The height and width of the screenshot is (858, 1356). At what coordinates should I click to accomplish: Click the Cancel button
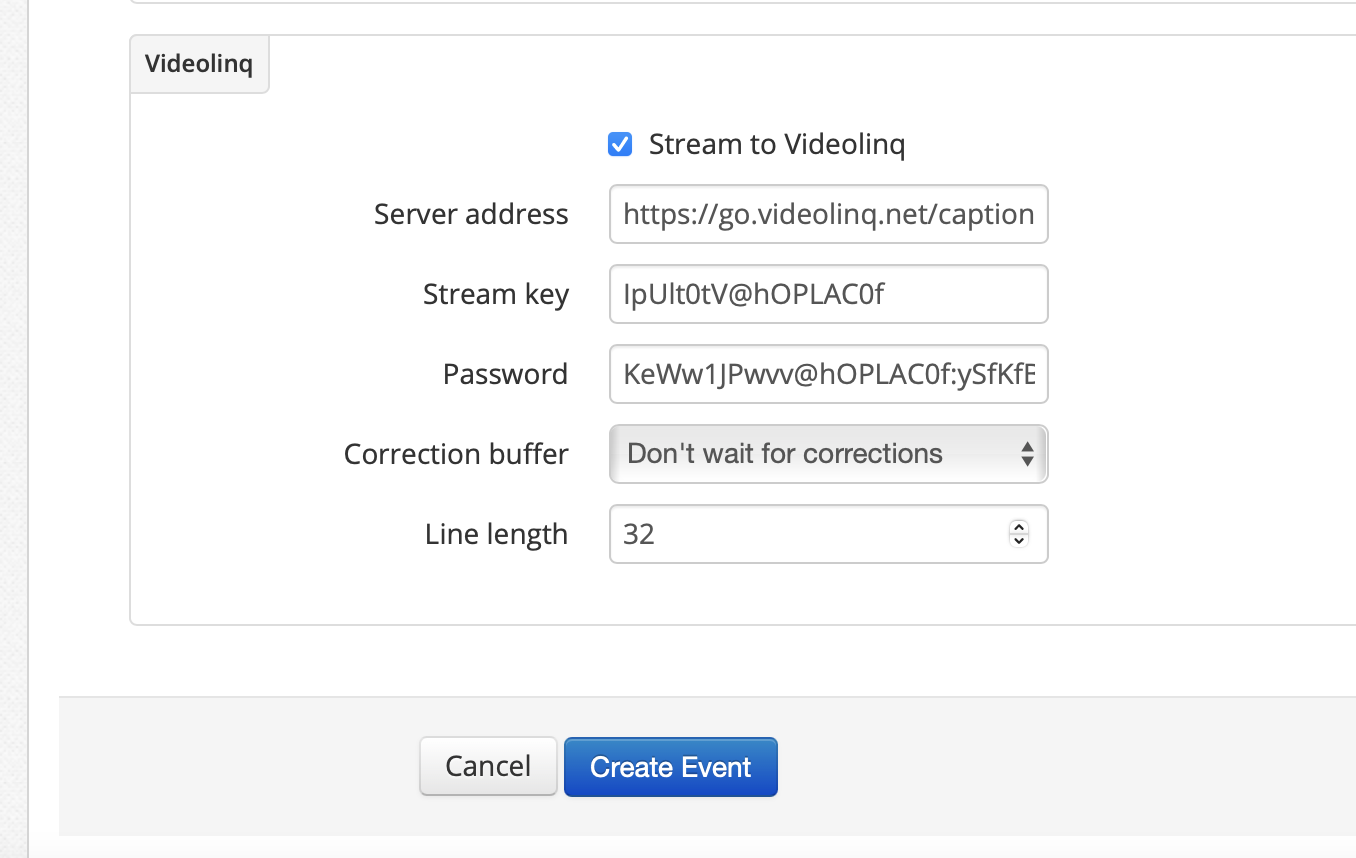click(488, 766)
